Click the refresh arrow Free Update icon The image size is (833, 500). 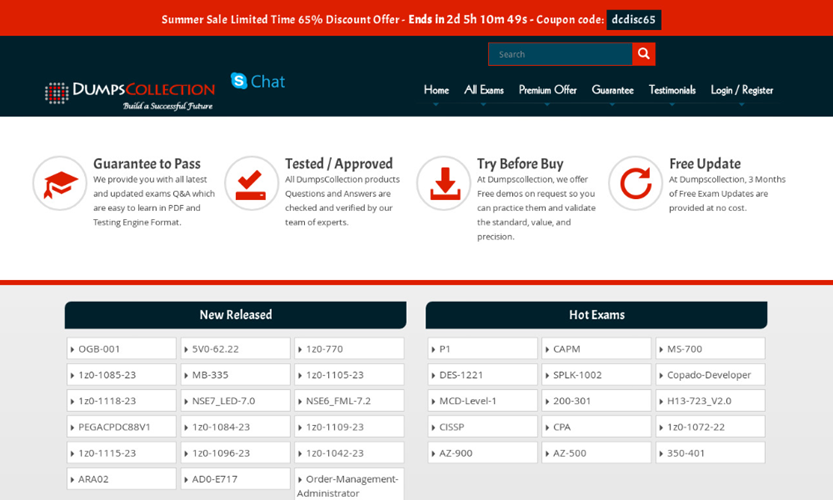coord(636,183)
